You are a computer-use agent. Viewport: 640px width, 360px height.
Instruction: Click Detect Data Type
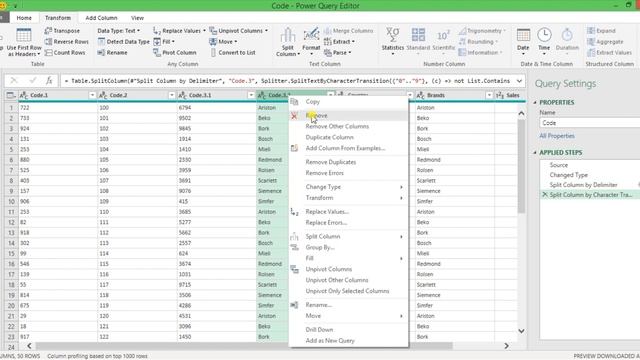(x=124, y=42)
